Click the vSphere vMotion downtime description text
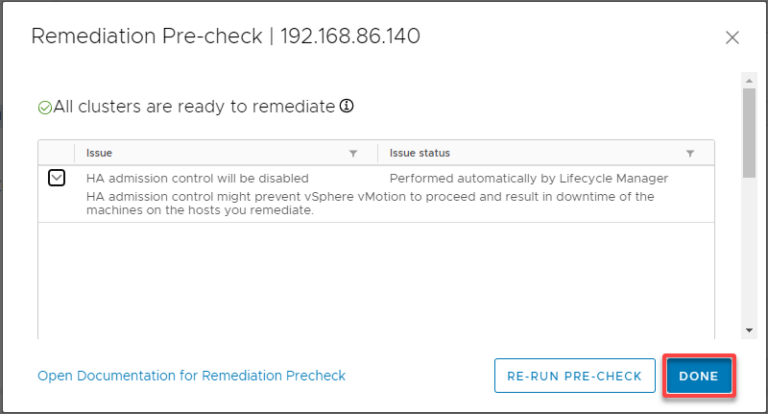Viewport: 768px width, 414px height. [x=370, y=203]
